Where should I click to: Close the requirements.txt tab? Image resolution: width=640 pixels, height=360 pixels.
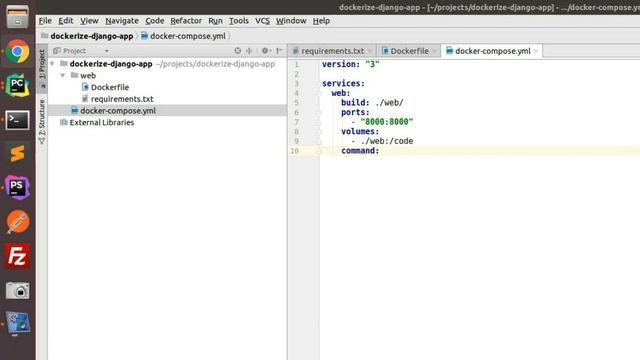370,51
